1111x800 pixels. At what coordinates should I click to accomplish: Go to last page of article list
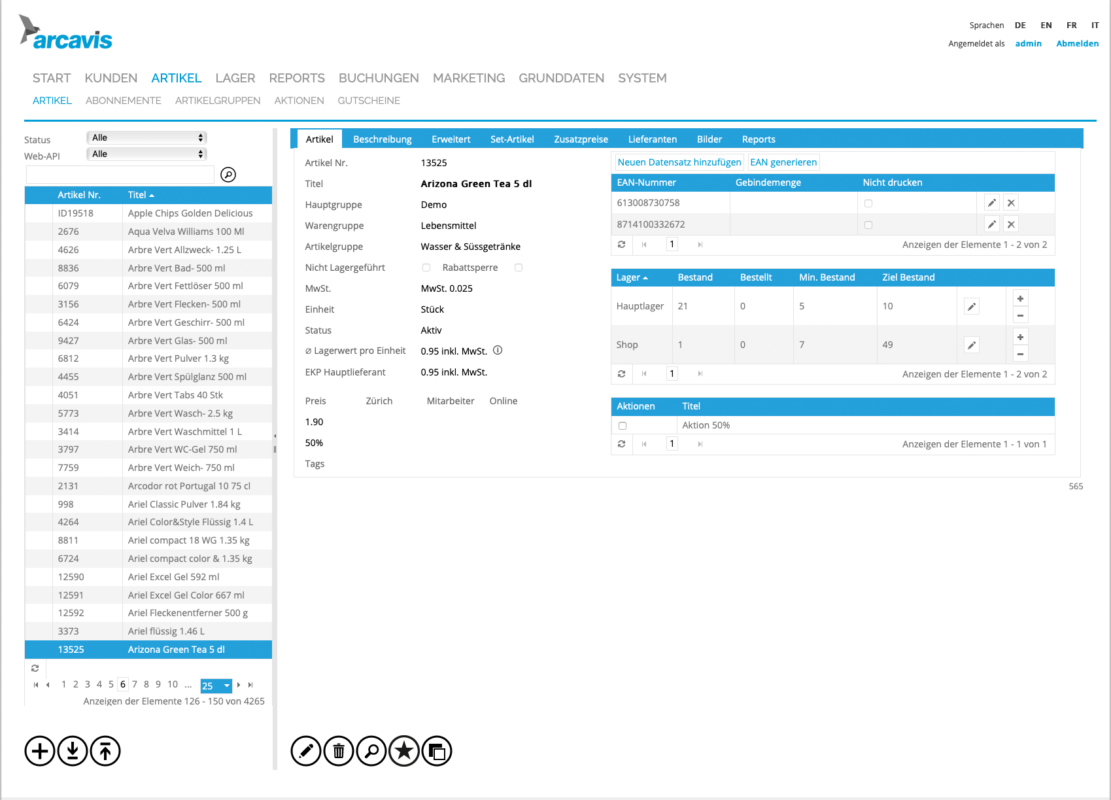point(250,684)
